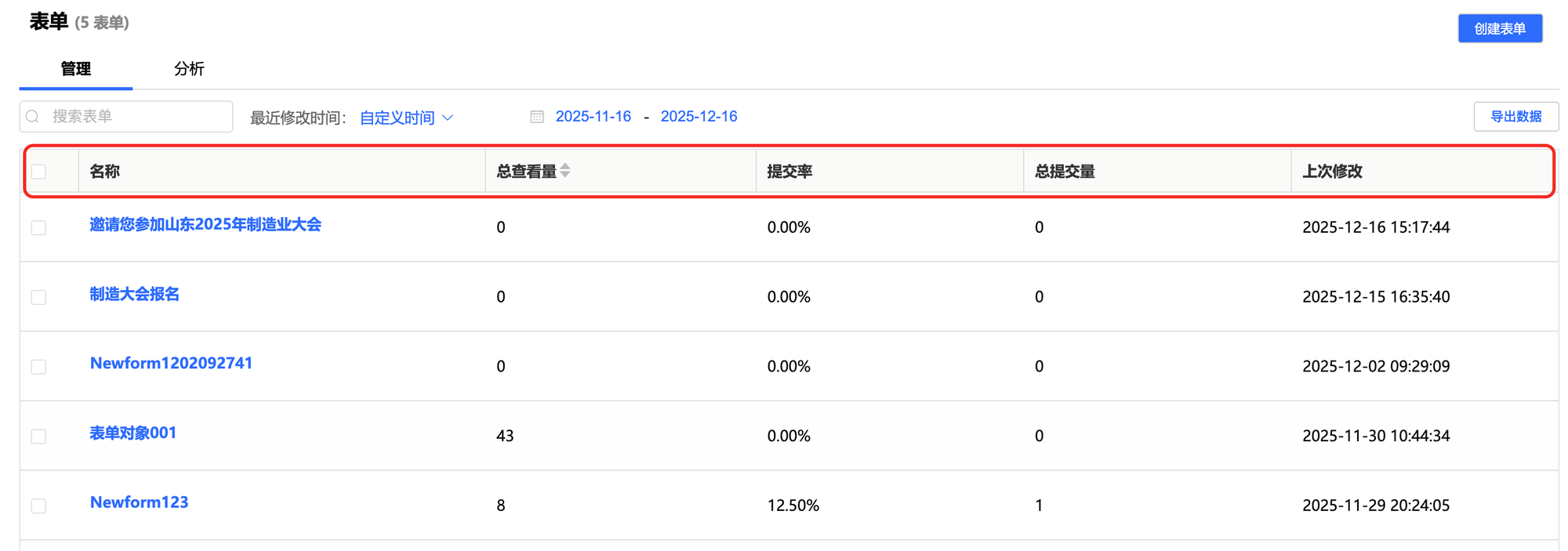
Task: Open the 制造大会报名 form link
Action: pos(134,294)
